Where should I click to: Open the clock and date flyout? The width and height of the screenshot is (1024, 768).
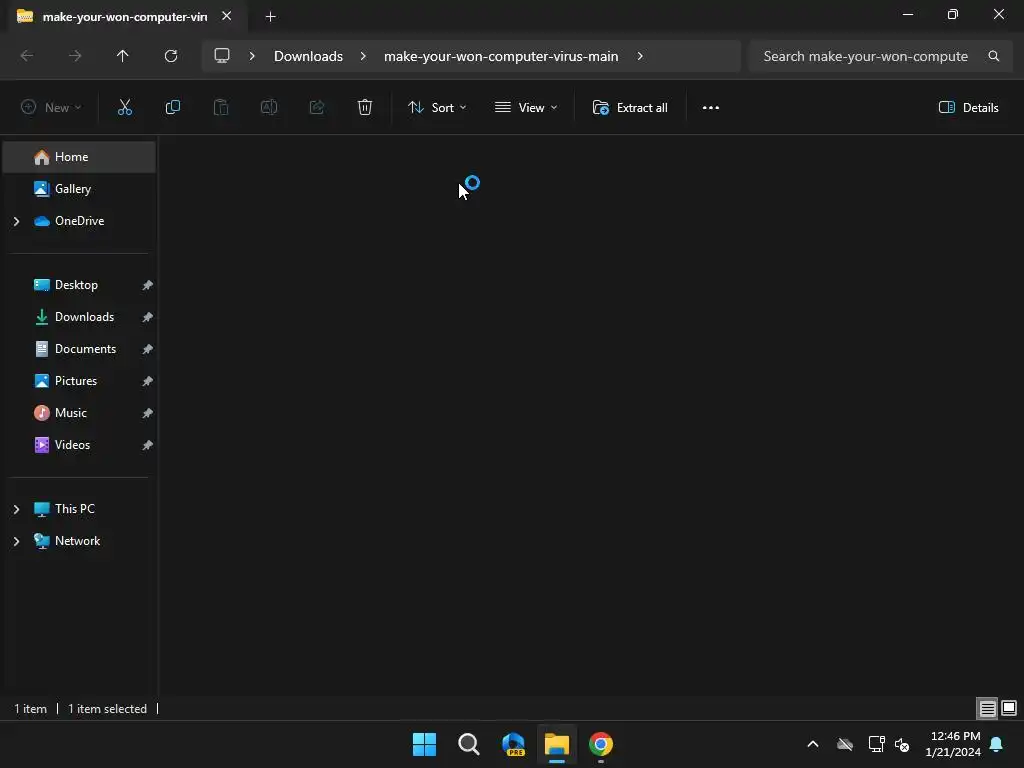(x=953, y=744)
